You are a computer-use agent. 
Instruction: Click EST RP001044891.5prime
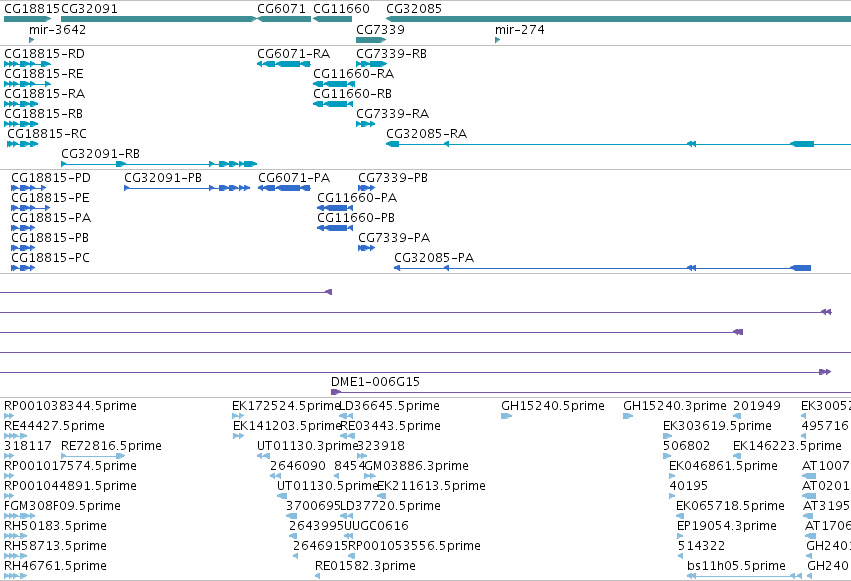tap(70, 486)
